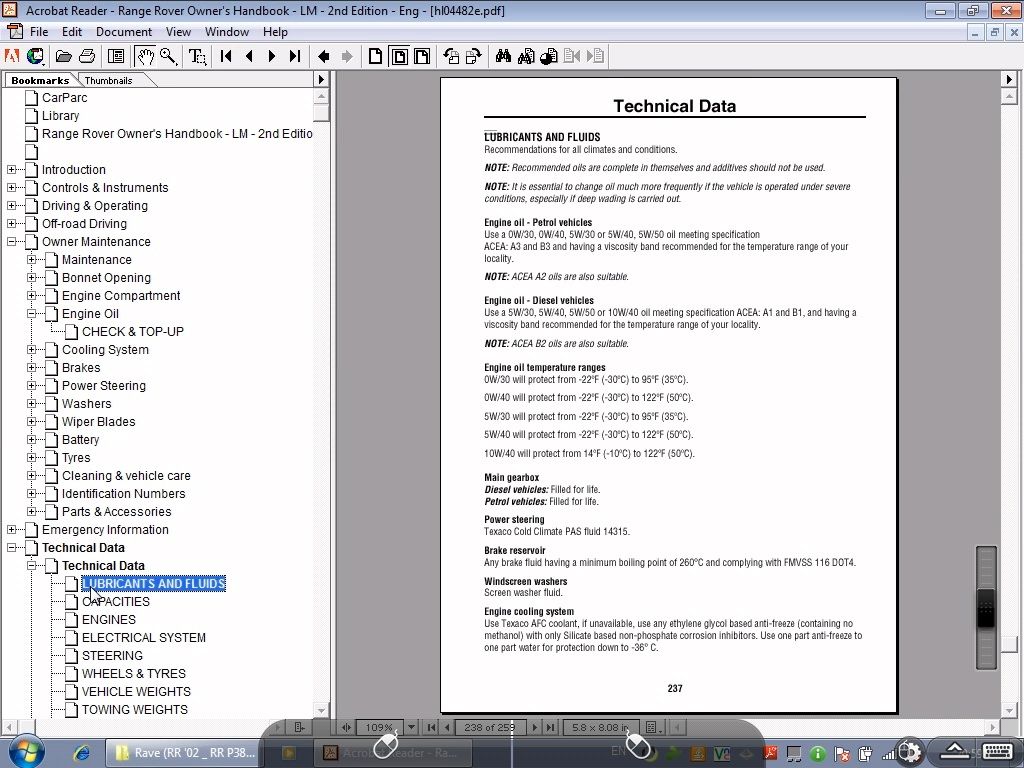This screenshot has width=1024, height=768.
Task: Expand Emergency Information bookmark
Action: pos(12,530)
